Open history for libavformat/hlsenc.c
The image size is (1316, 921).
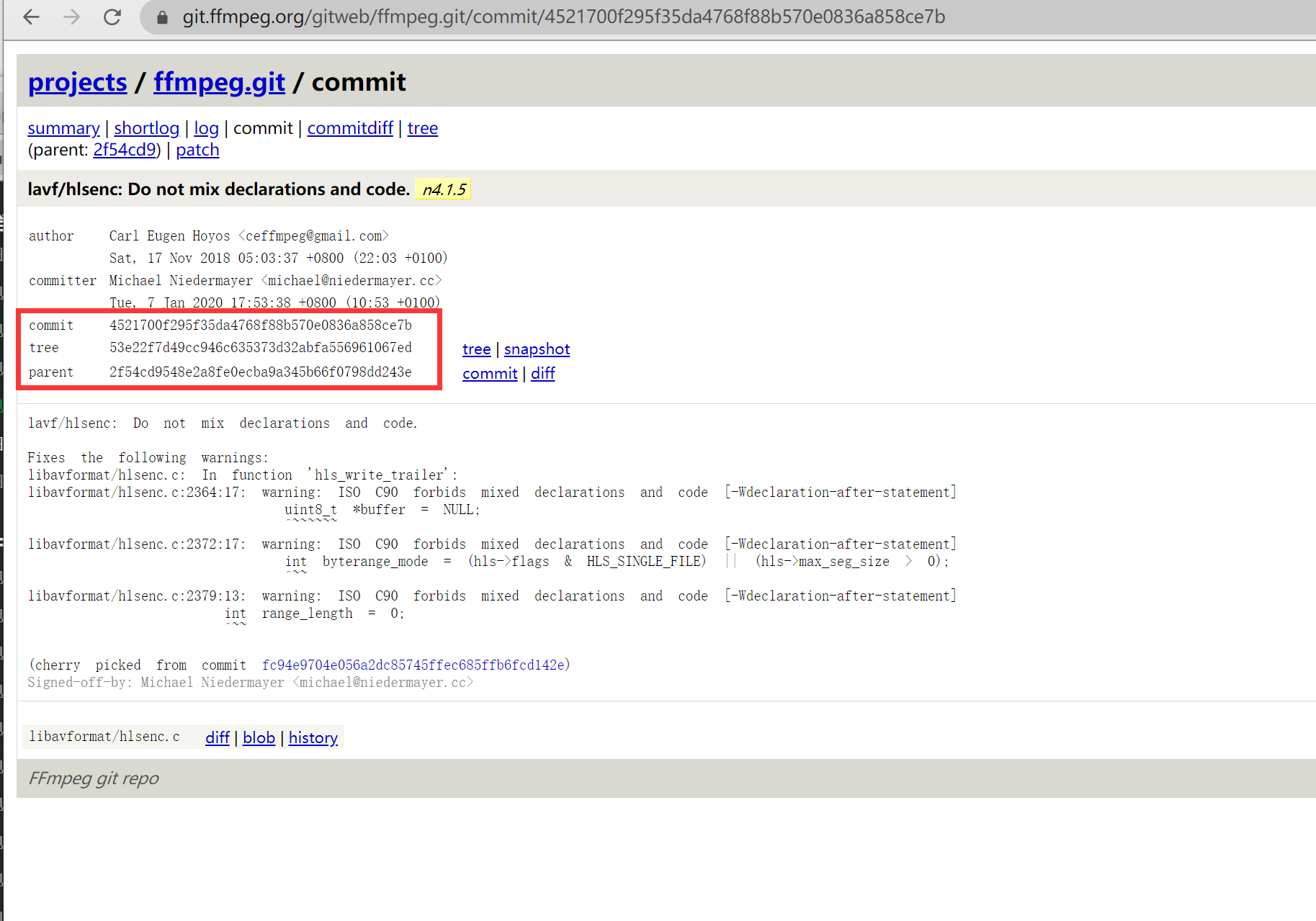click(313, 738)
